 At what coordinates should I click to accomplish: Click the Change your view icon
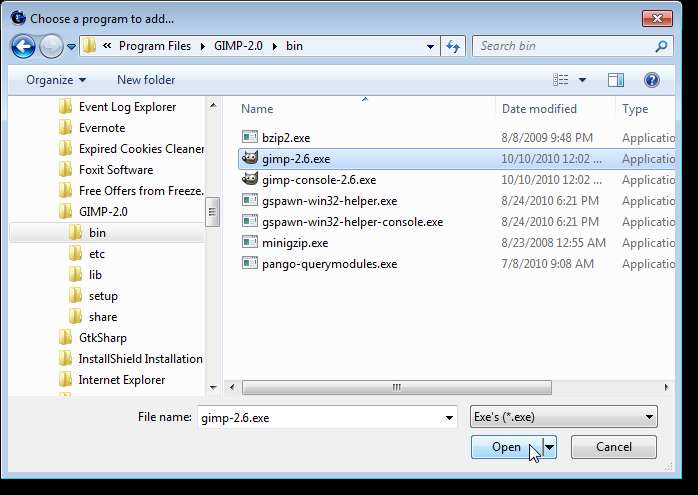pos(560,80)
